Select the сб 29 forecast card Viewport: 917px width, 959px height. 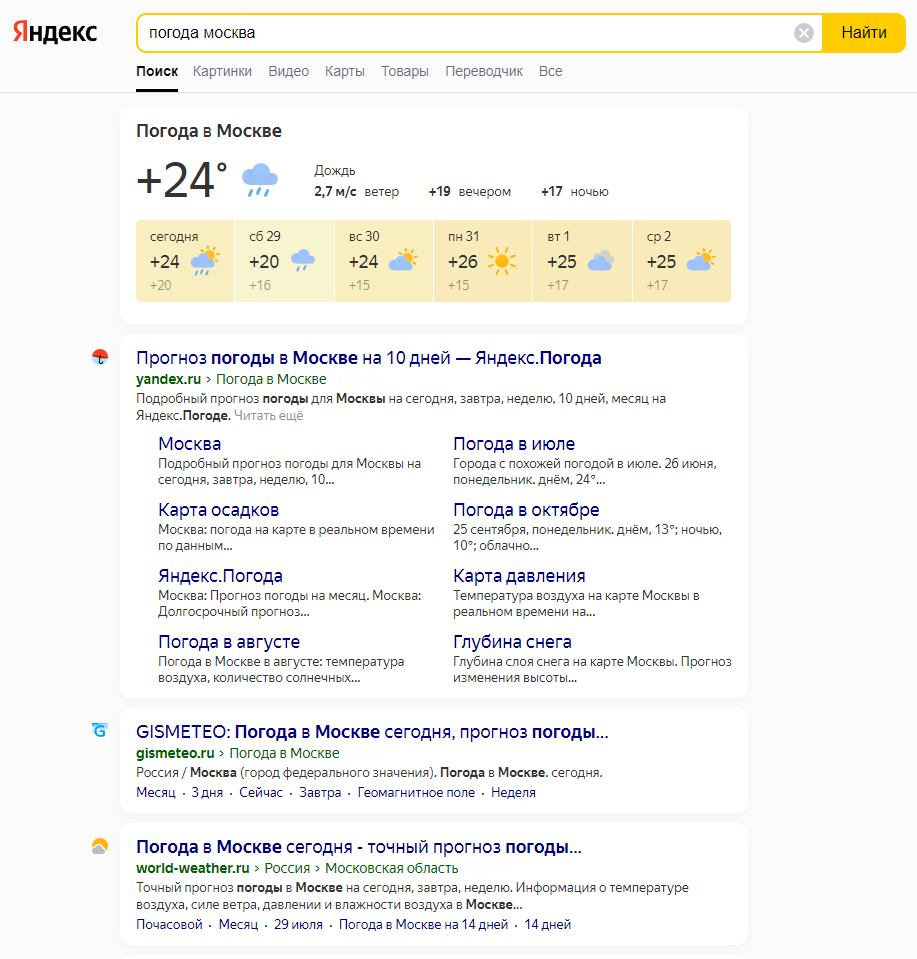pos(284,261)
